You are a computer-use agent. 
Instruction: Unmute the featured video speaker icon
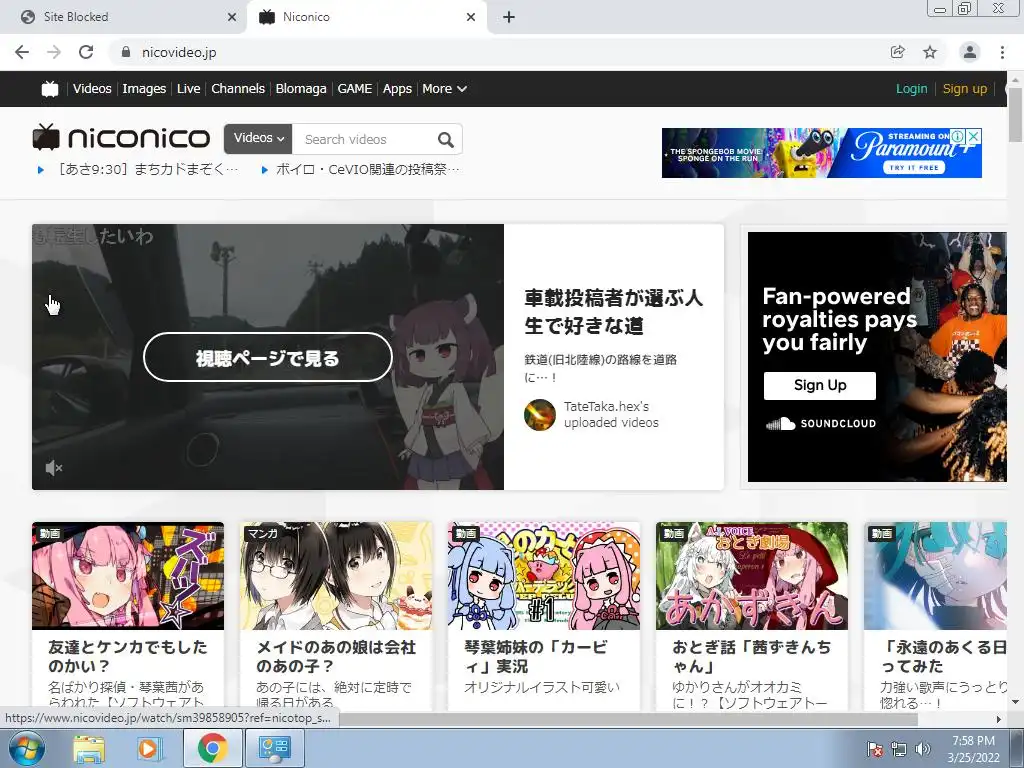[54, 468]
